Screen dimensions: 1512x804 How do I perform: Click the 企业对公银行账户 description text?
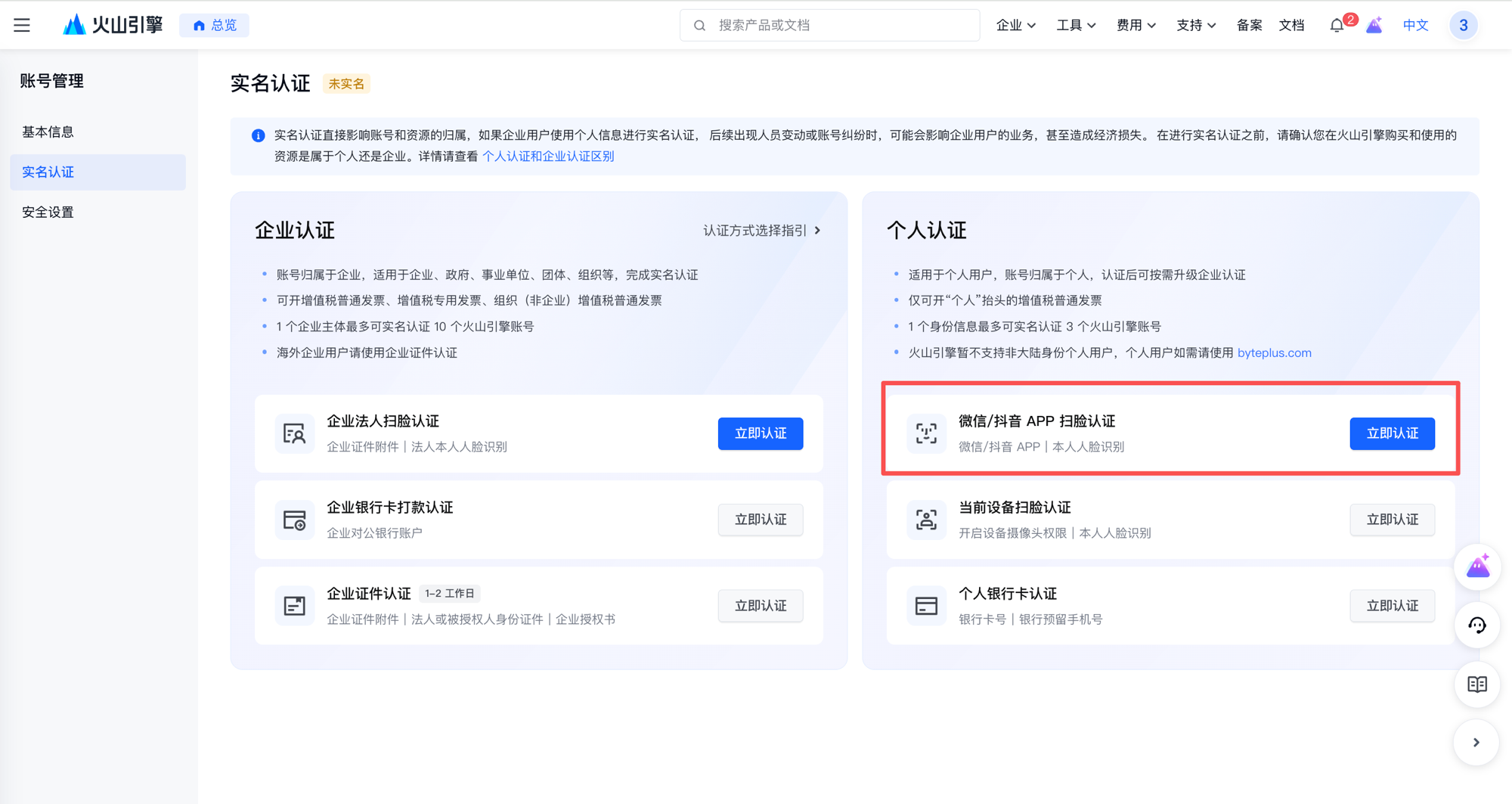point(374,533)
